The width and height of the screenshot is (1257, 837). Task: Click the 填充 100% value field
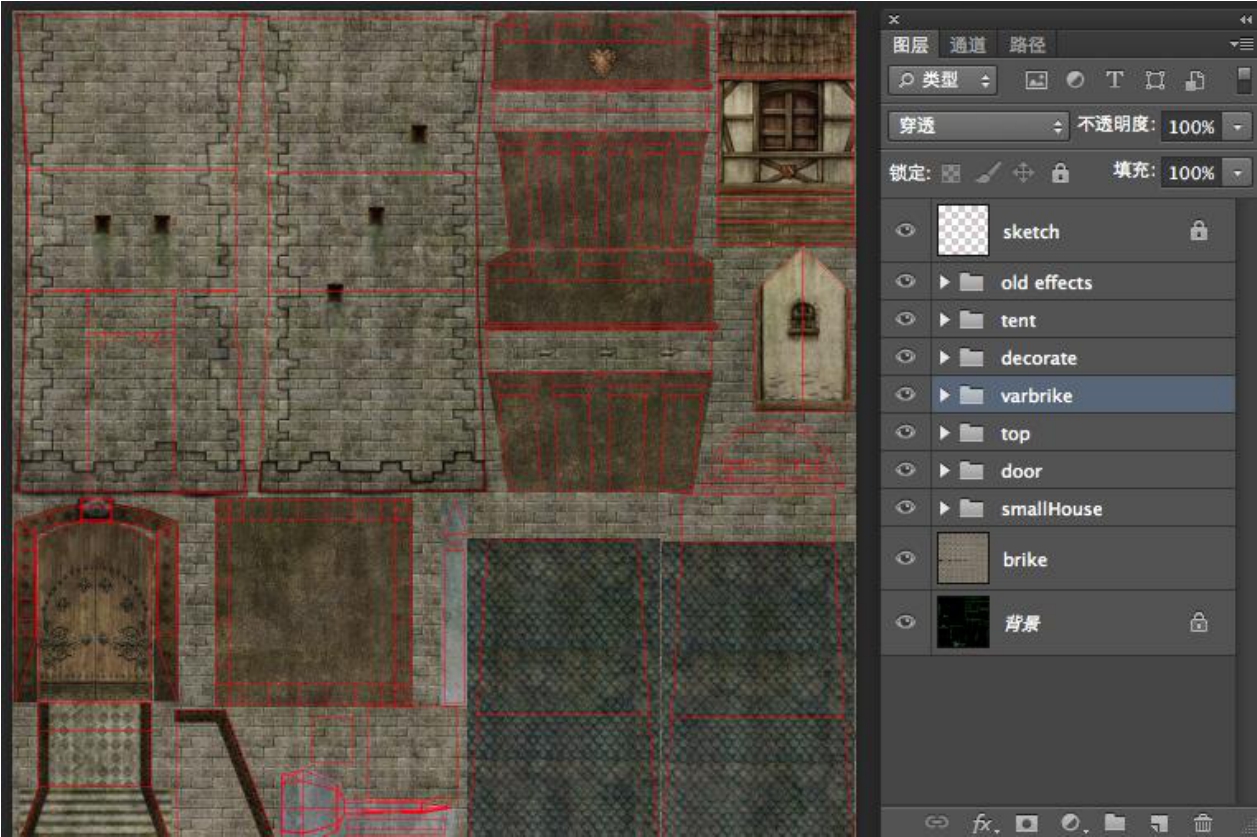pyautogui.click(x=1192, y=173)
